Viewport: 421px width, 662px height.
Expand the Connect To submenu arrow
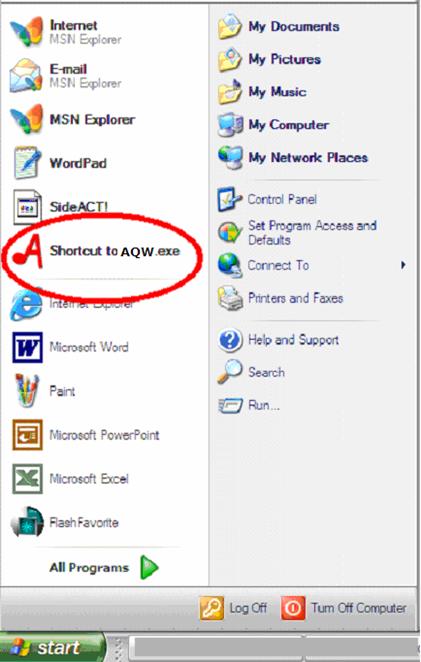[x=403, y=265]
